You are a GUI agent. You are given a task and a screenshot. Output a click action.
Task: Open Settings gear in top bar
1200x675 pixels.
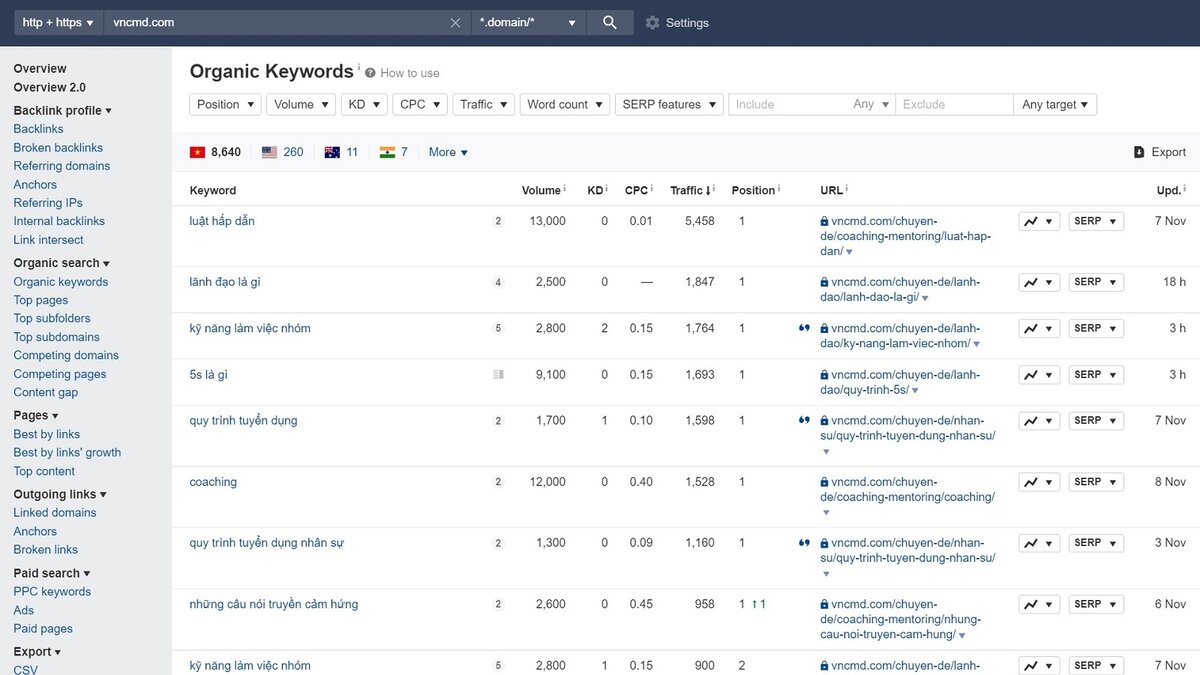click(652, 23)
